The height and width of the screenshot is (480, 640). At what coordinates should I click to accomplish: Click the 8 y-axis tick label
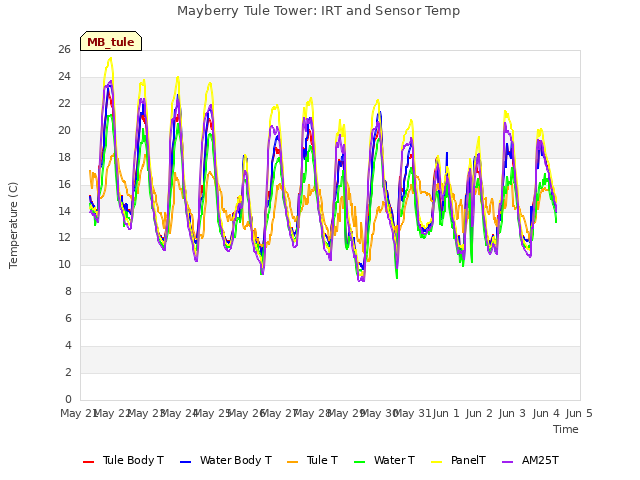pyautogui.click(x=68, y=292)
